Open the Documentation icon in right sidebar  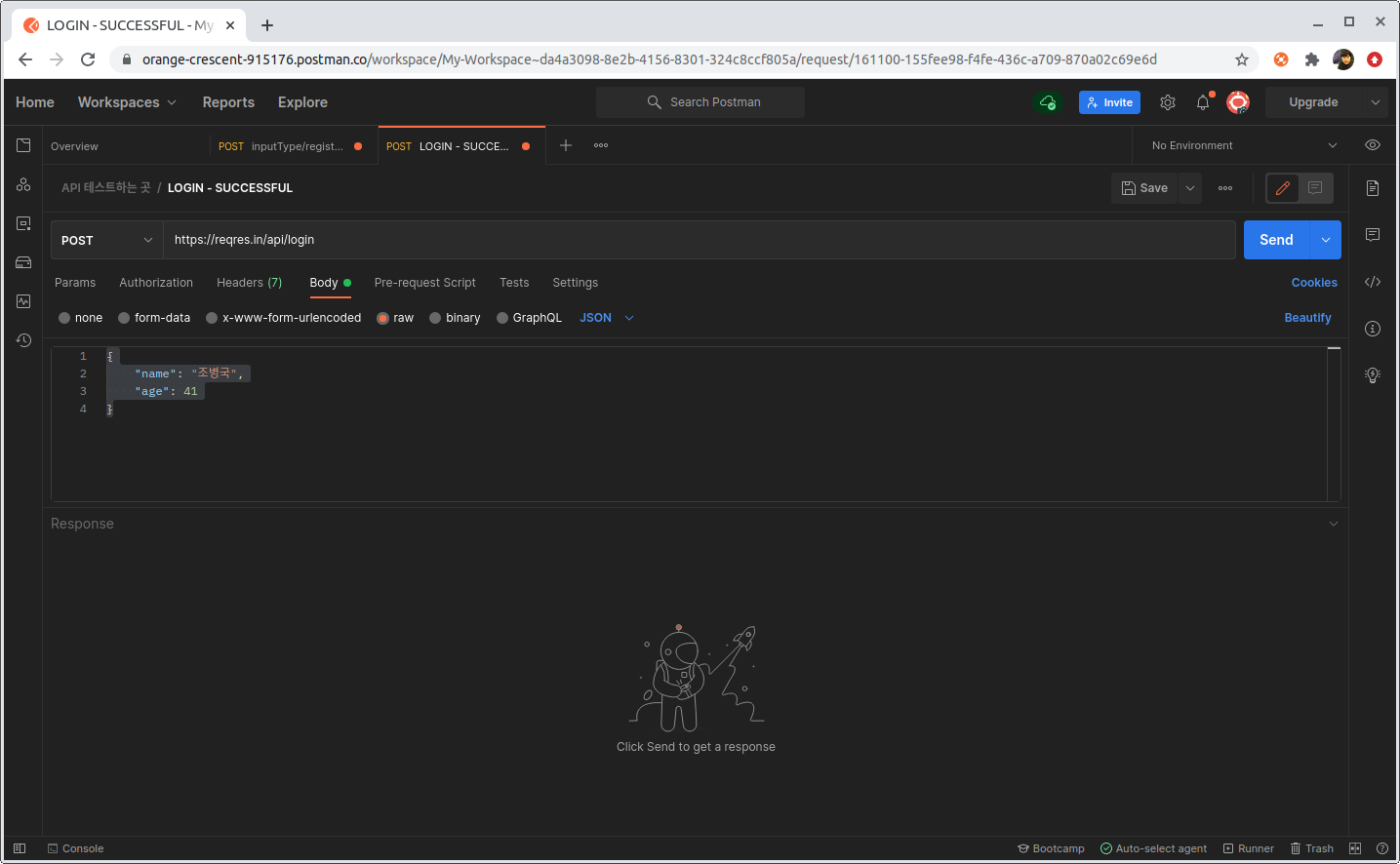1373,188
